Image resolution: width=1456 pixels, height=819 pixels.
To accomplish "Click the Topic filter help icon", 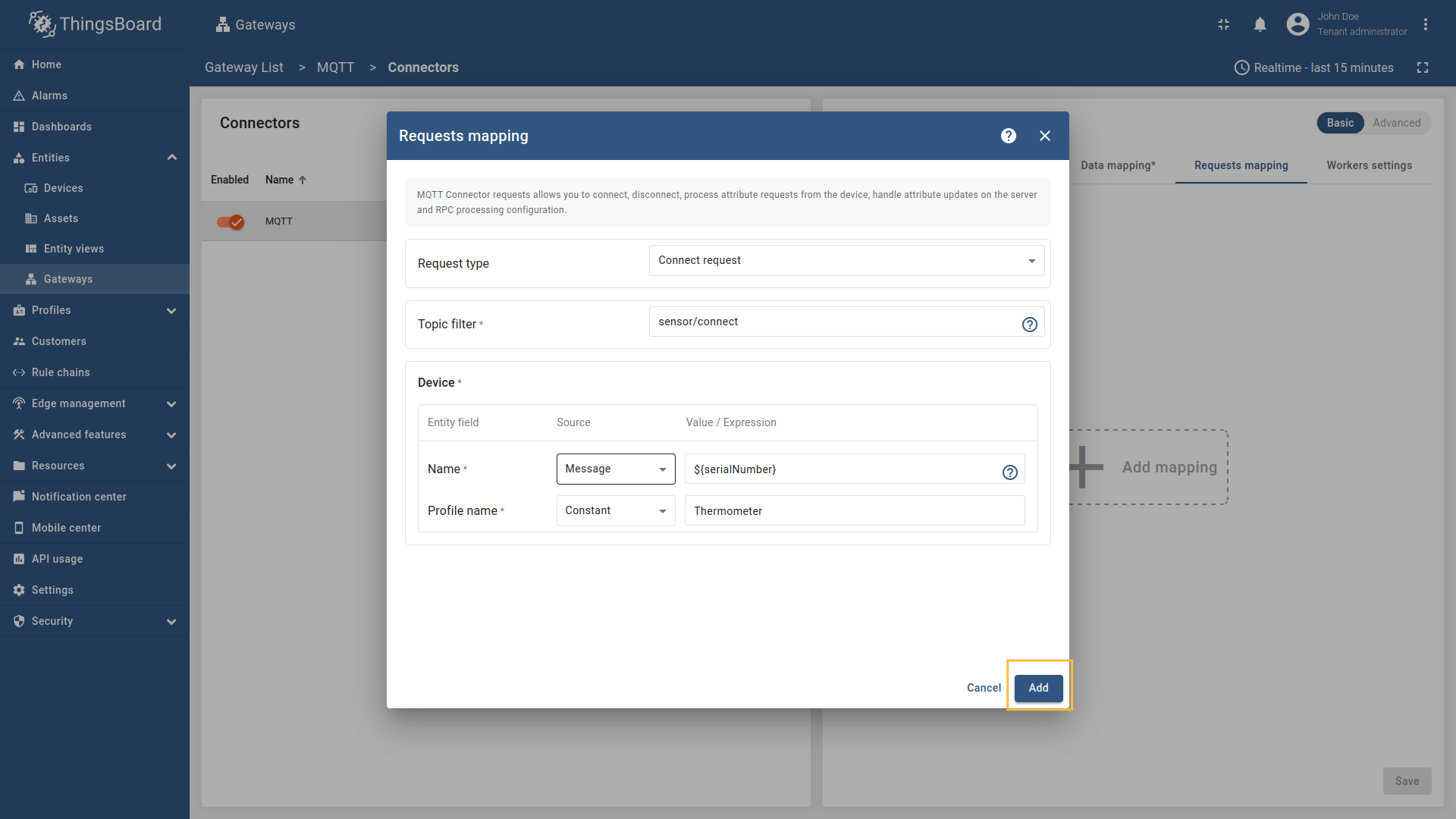I will 1029,325.
